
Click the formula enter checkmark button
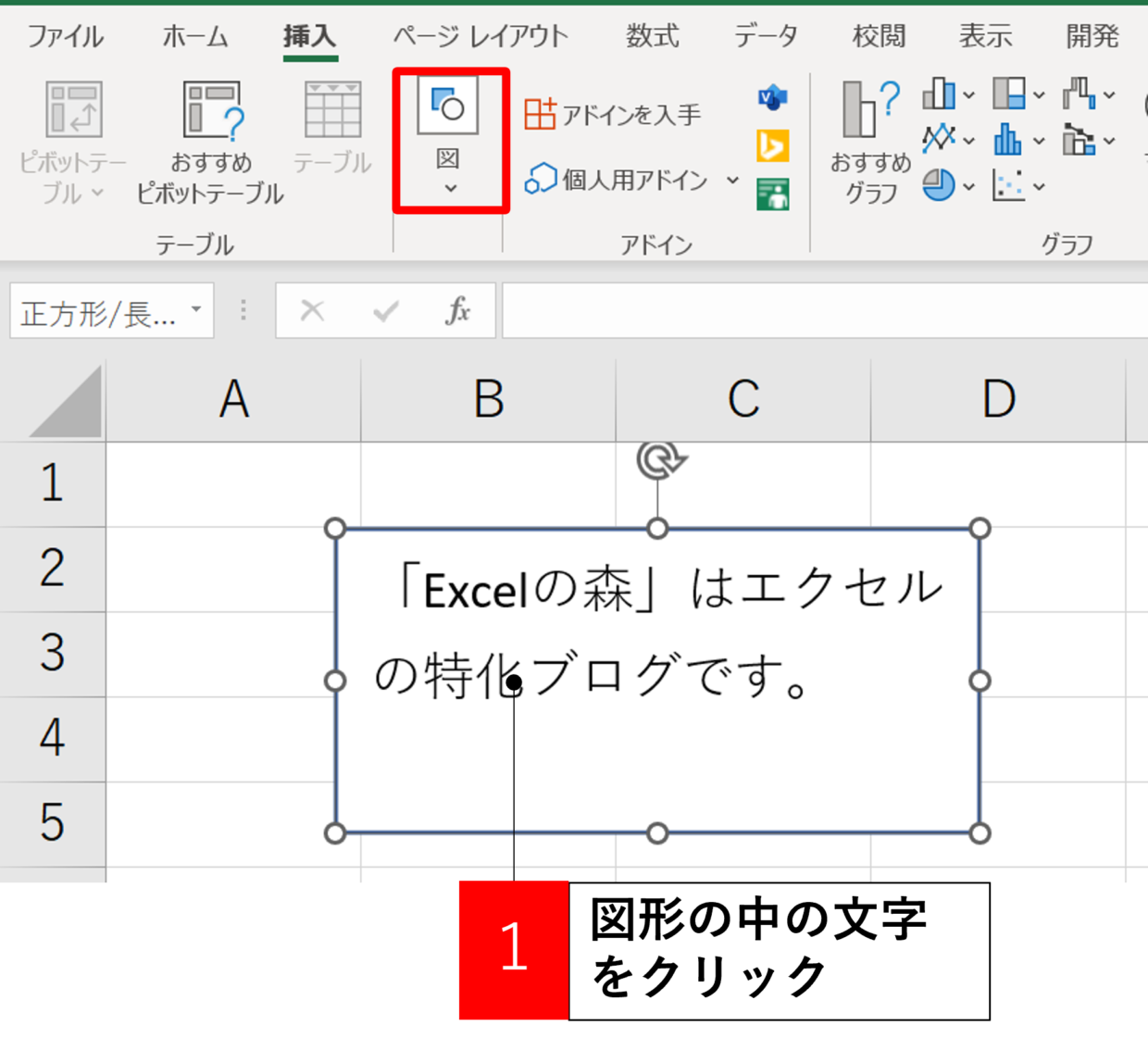[385, 311]
